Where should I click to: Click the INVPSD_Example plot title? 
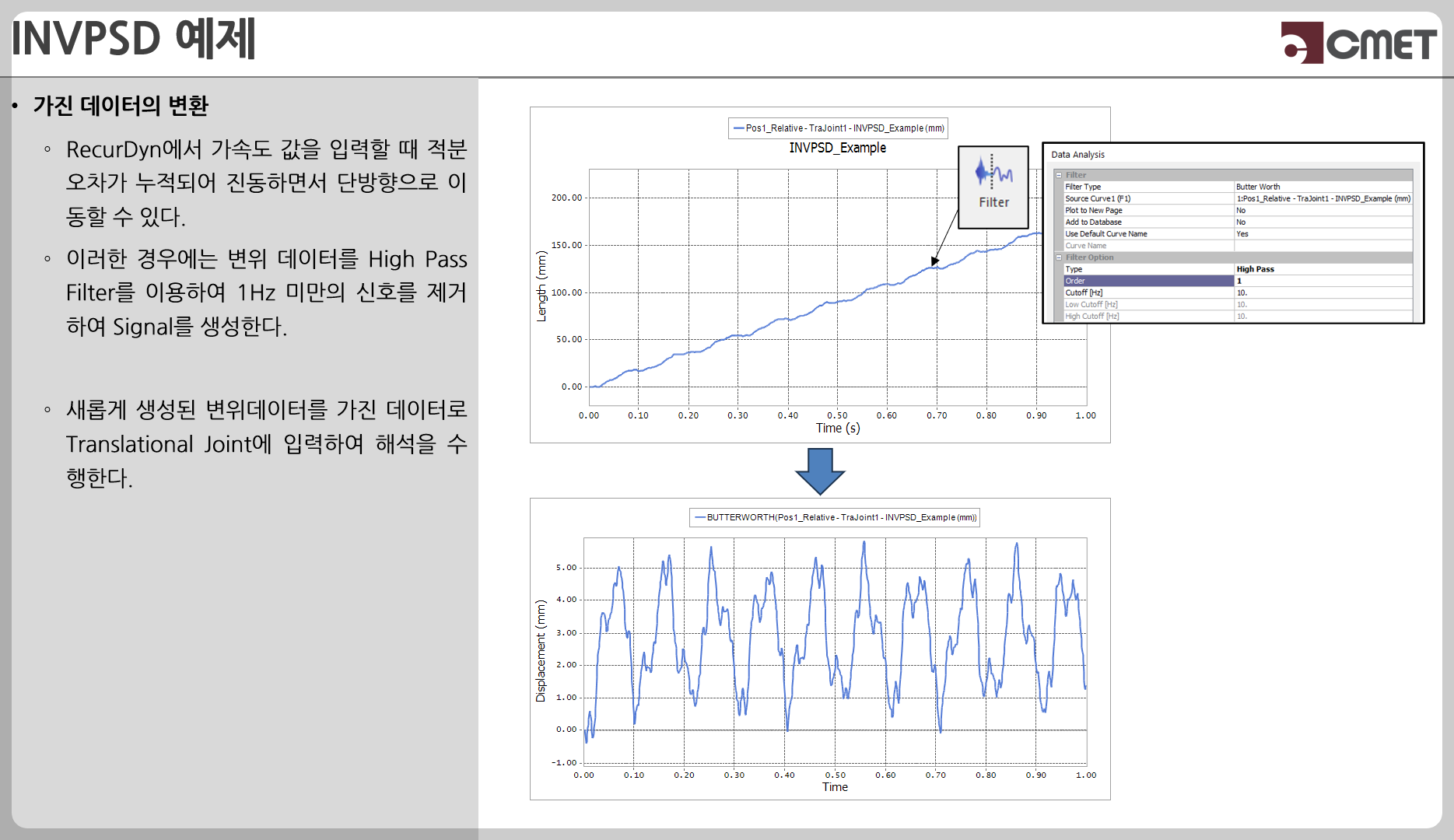coord(837,148)
